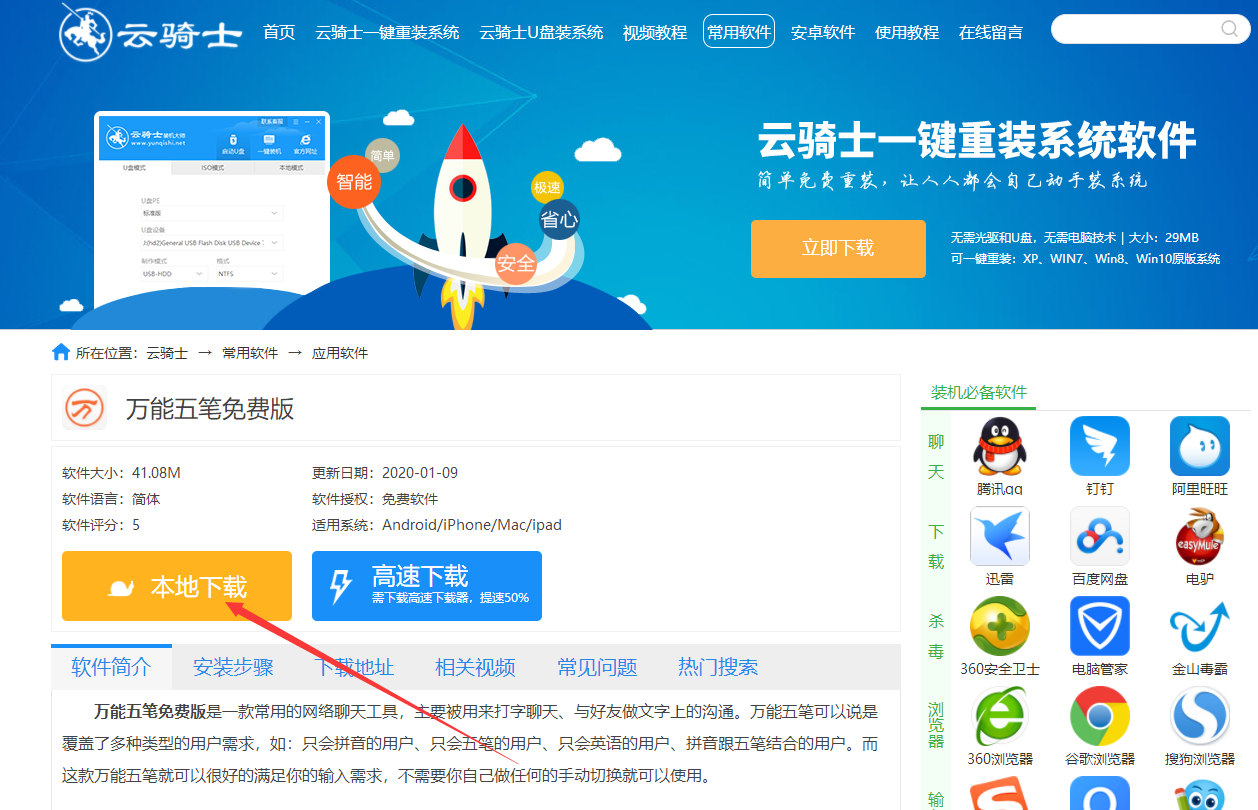1258x810 pixels.
Task: Open the 360安全卫士 icon
Action: pyautogui.click(x=1000, y=626)
